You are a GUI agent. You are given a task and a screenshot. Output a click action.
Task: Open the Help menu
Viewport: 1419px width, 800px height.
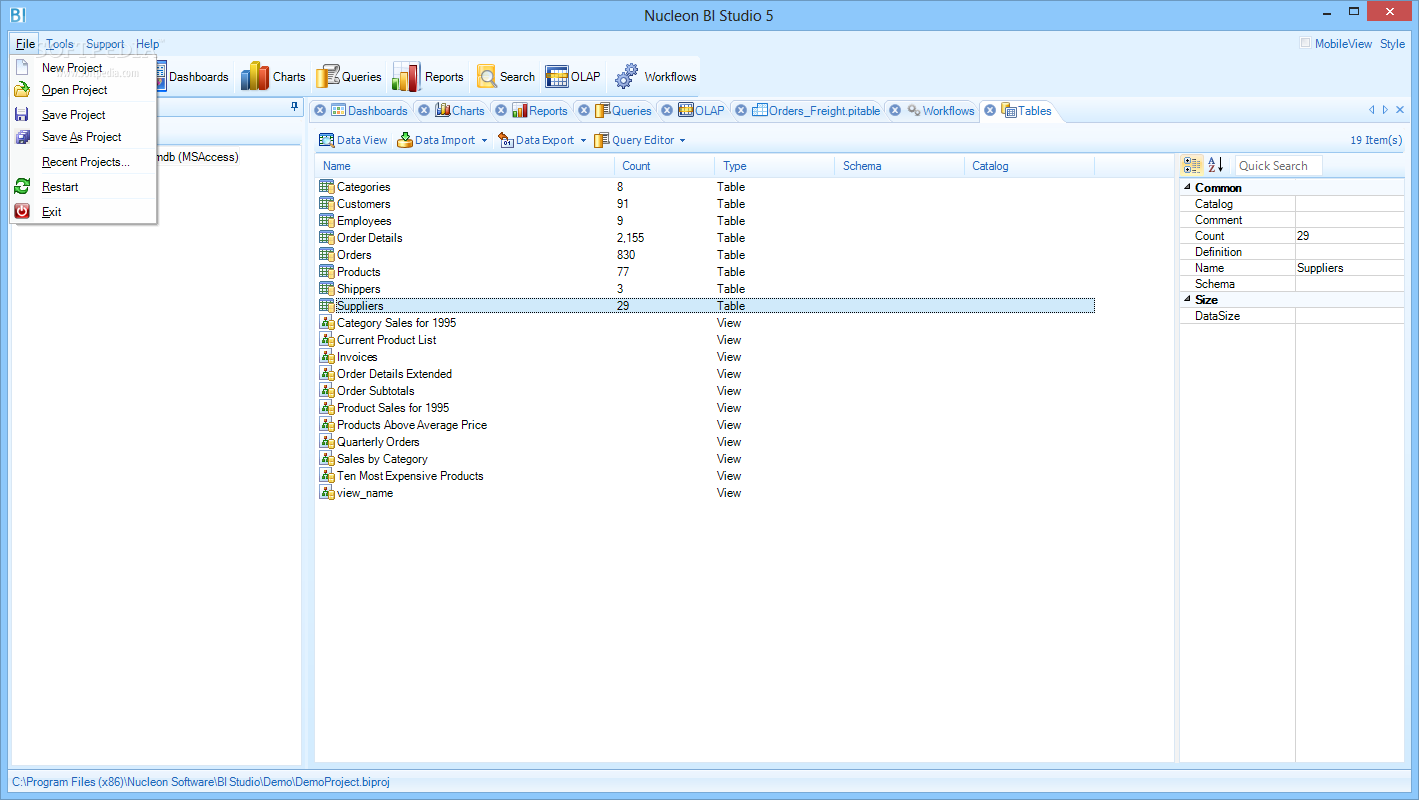coord(148,44)
